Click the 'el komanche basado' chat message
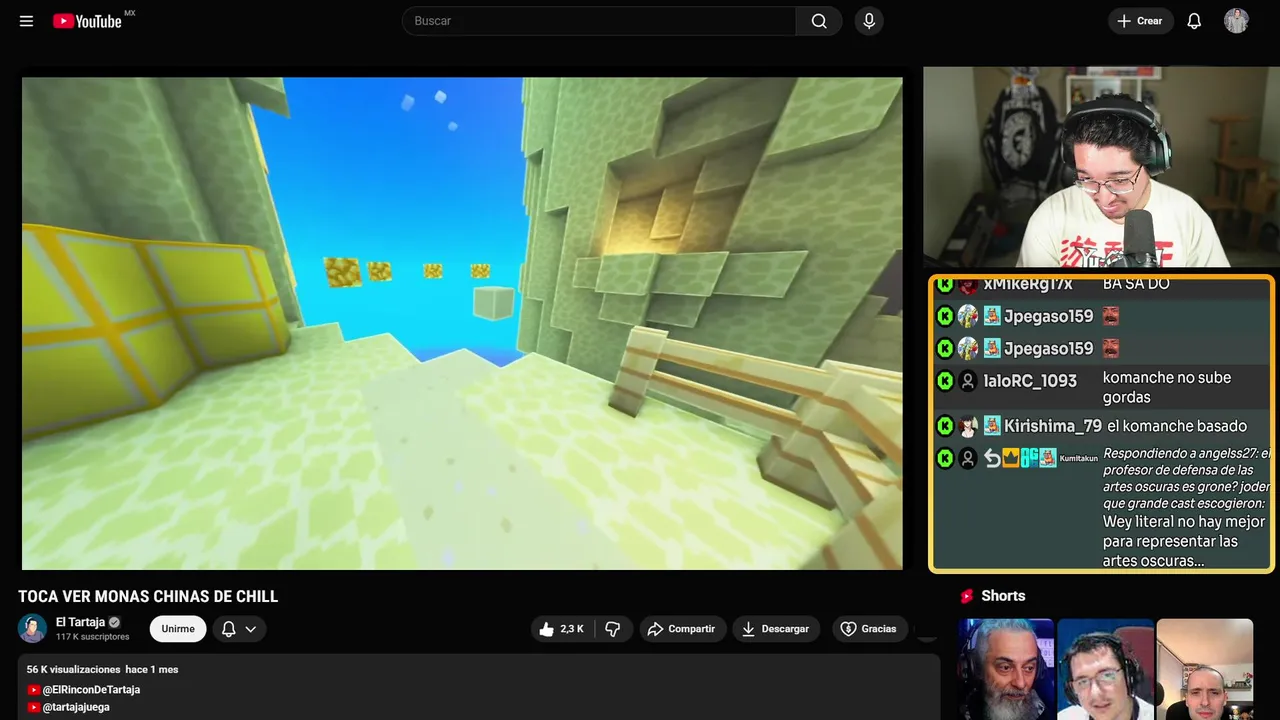 pos(1177,426)
